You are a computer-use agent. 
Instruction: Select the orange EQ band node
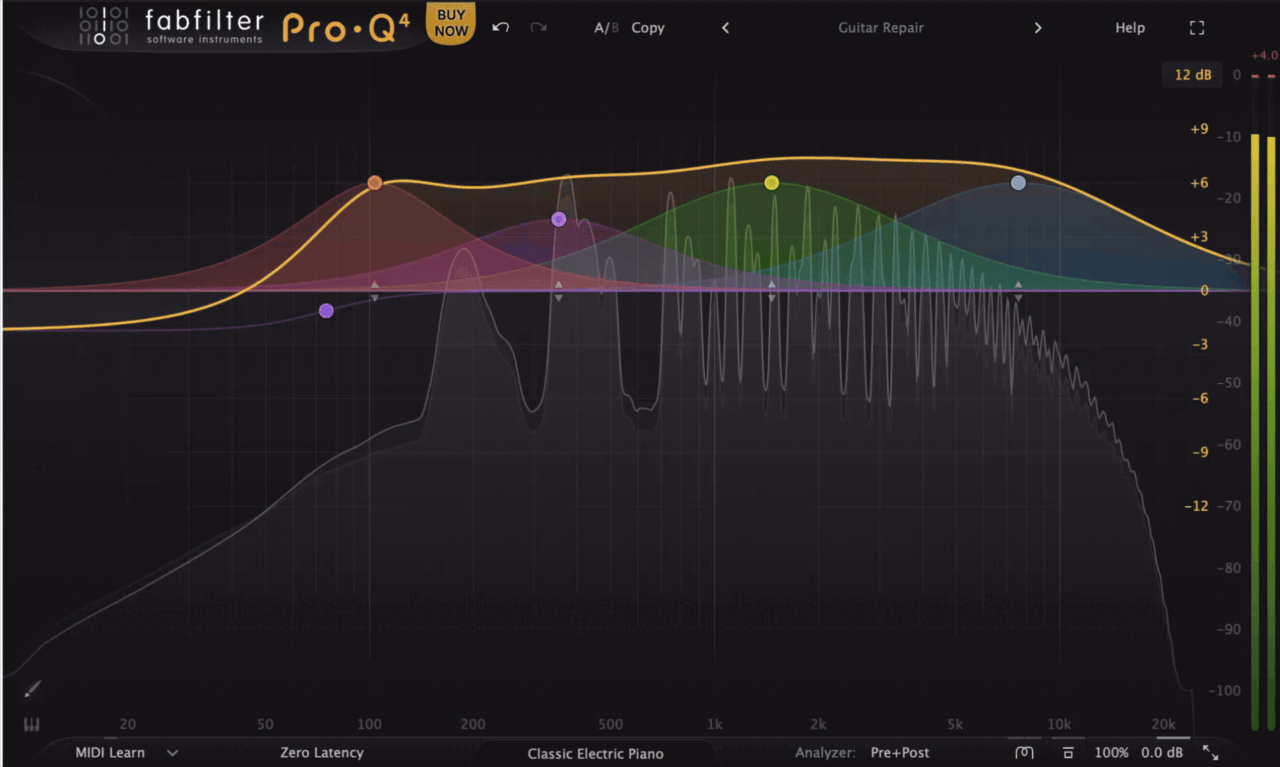pos(374,183)
